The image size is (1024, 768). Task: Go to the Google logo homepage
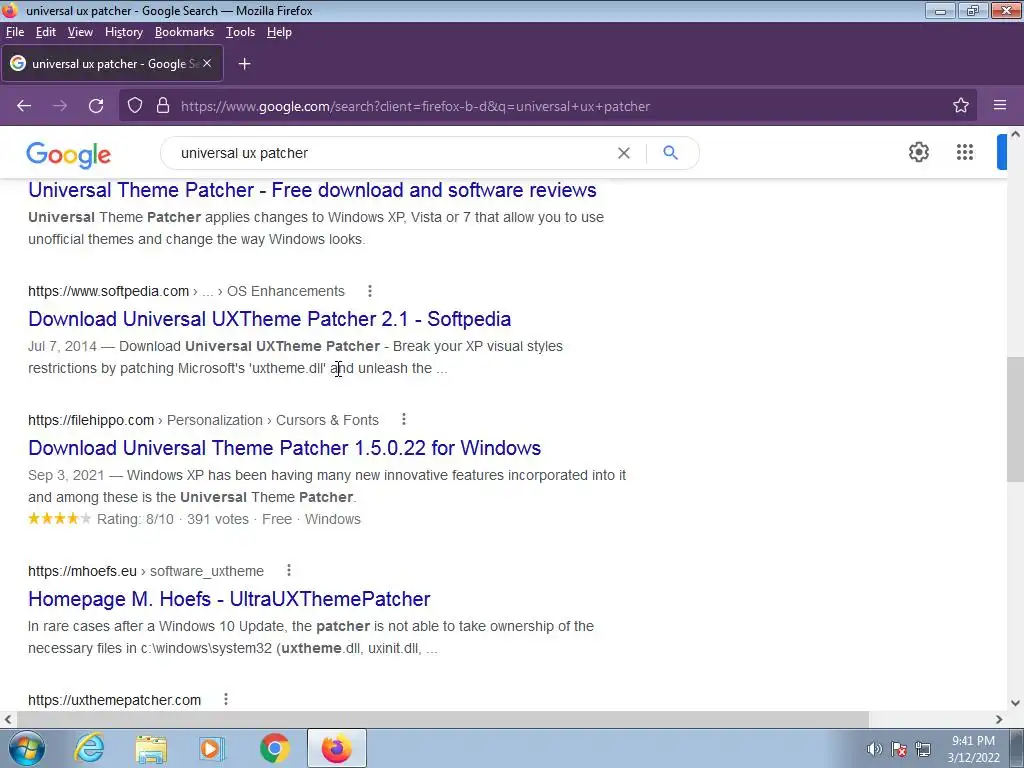69,155
